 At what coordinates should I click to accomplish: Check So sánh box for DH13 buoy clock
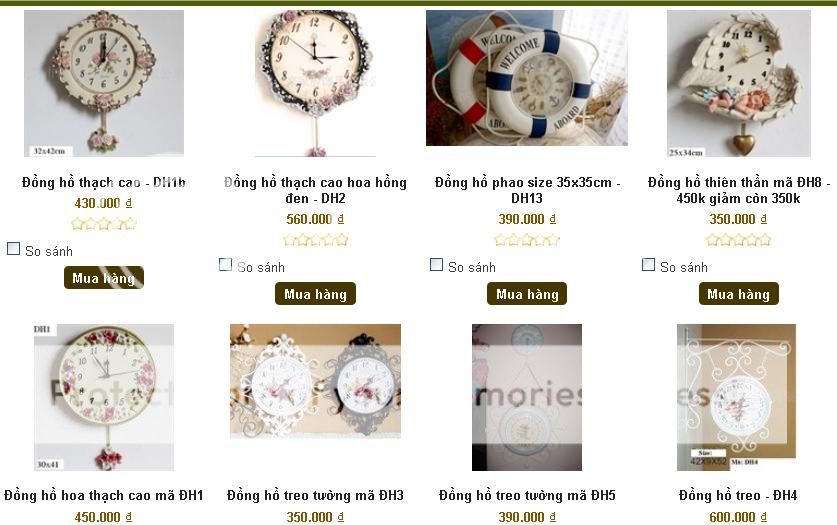click(437, 265)
